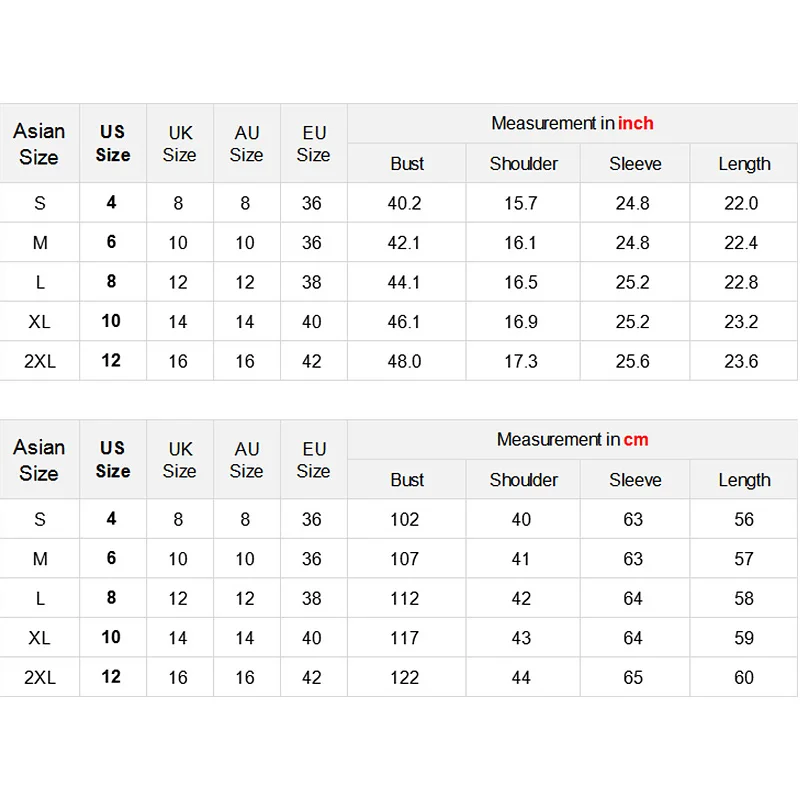Click the "Measurement in inch" header
The image size is (800, 800).
572,123
